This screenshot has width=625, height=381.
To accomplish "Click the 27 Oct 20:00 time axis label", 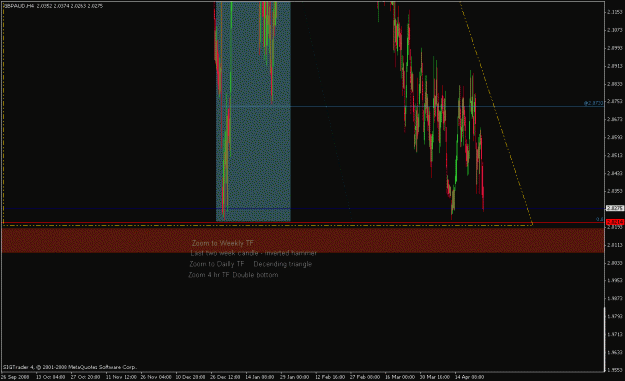I will (x=85, y=377).
